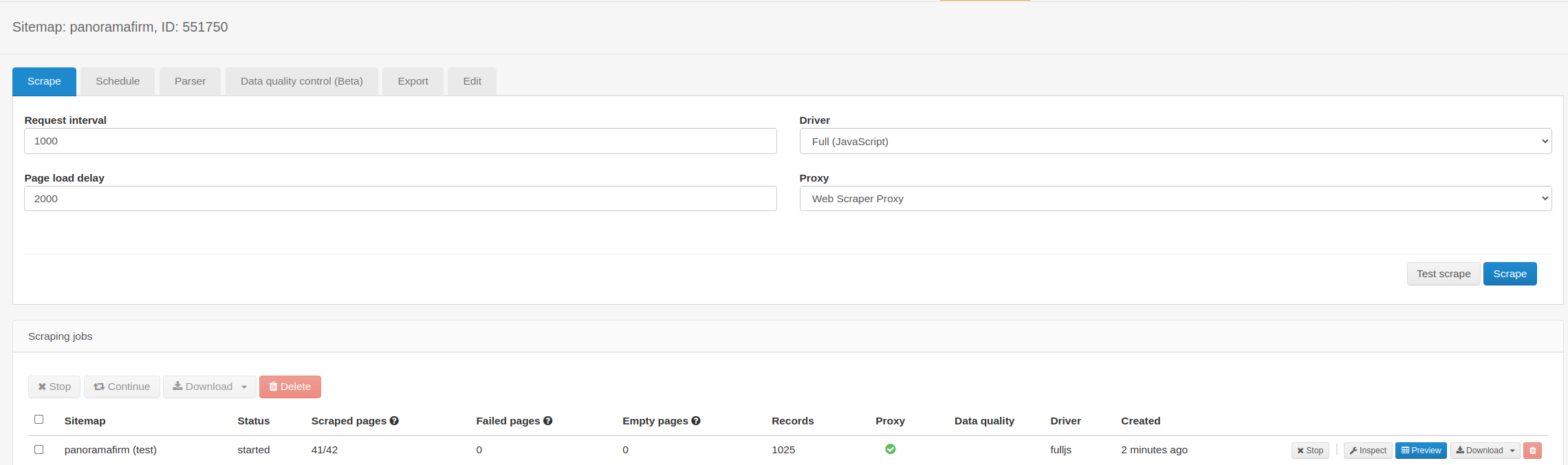This screenshot has height=465, width=1568.
Task: Switch to the Schedule tab
Action: pyautogui.click(x=118, y=81)
